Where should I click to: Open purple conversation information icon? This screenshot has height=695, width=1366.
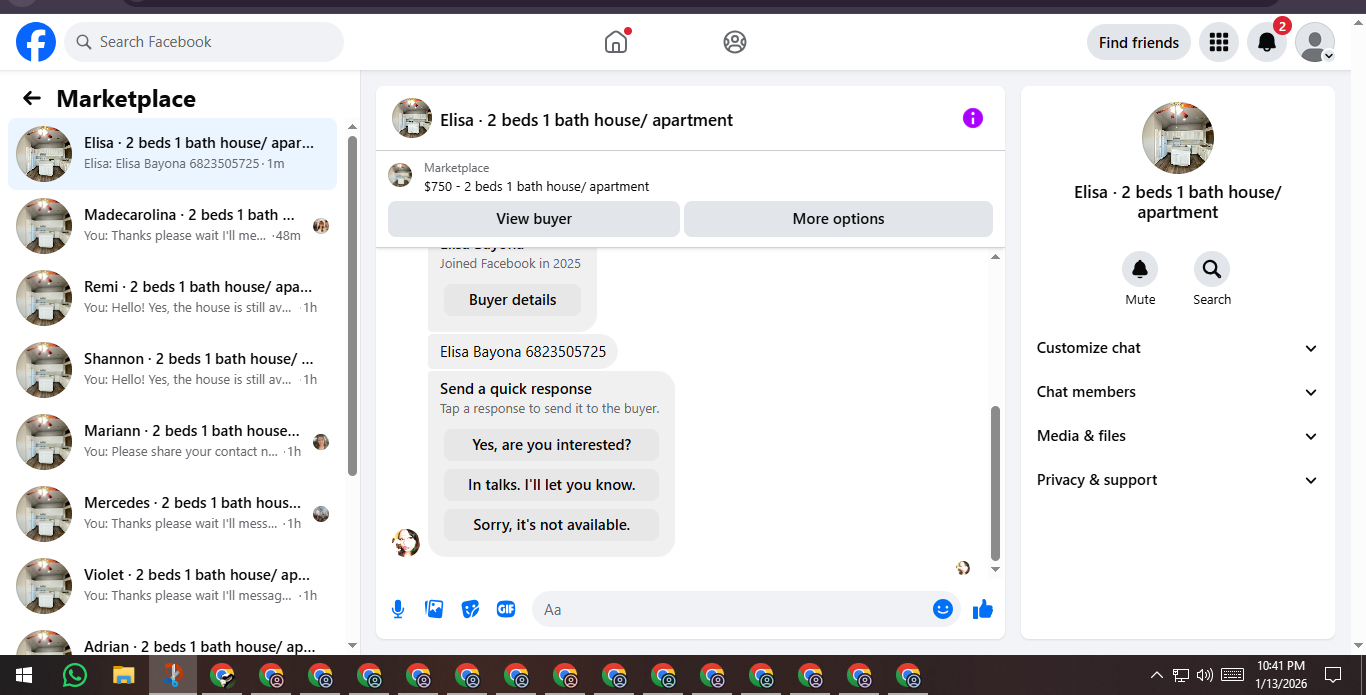[973, 118]
